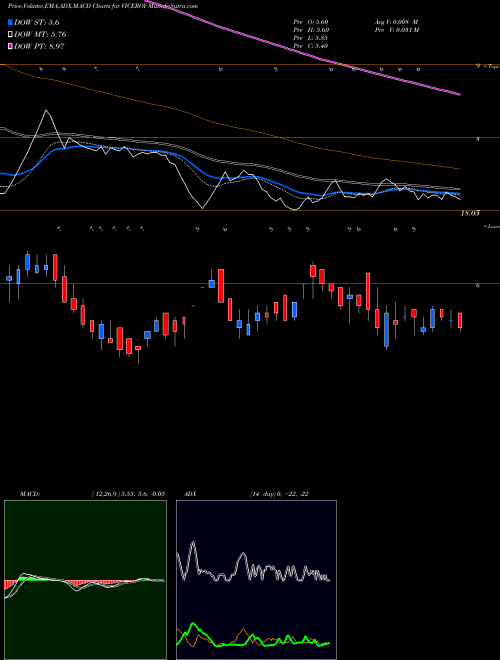Click the blue DOW ST legend swatch
Screen dimensions: 500x660
click(x=11, y=22)
